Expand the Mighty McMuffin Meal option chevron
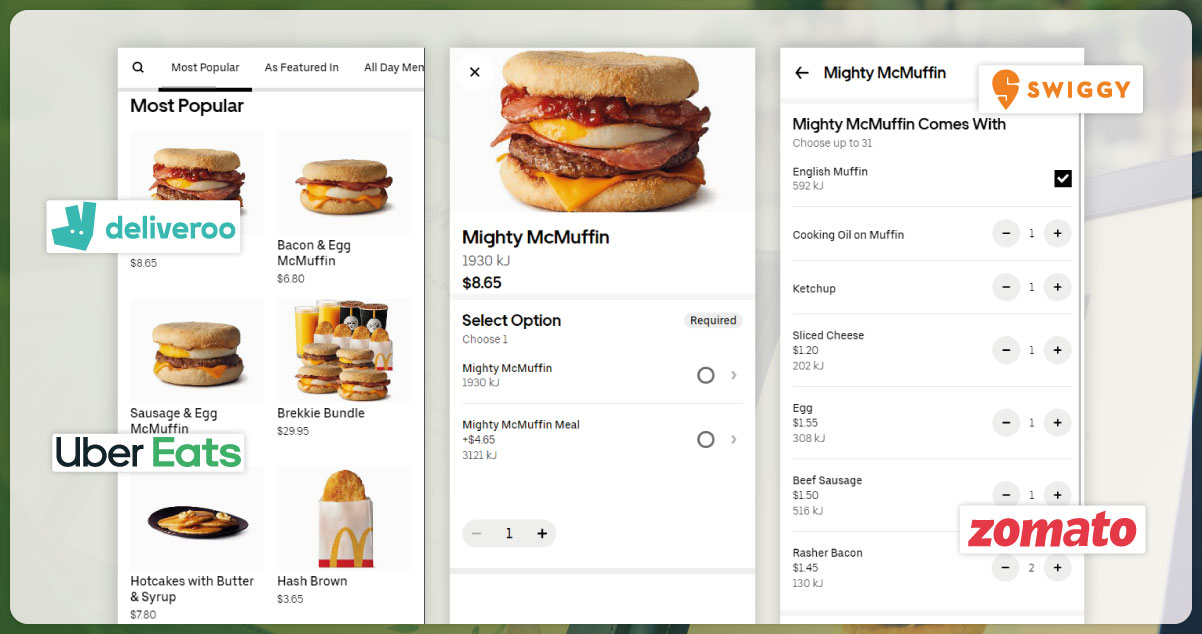The height and width of the screenshot is (634, 1202). pyautogui.click(x=734, y=439)
